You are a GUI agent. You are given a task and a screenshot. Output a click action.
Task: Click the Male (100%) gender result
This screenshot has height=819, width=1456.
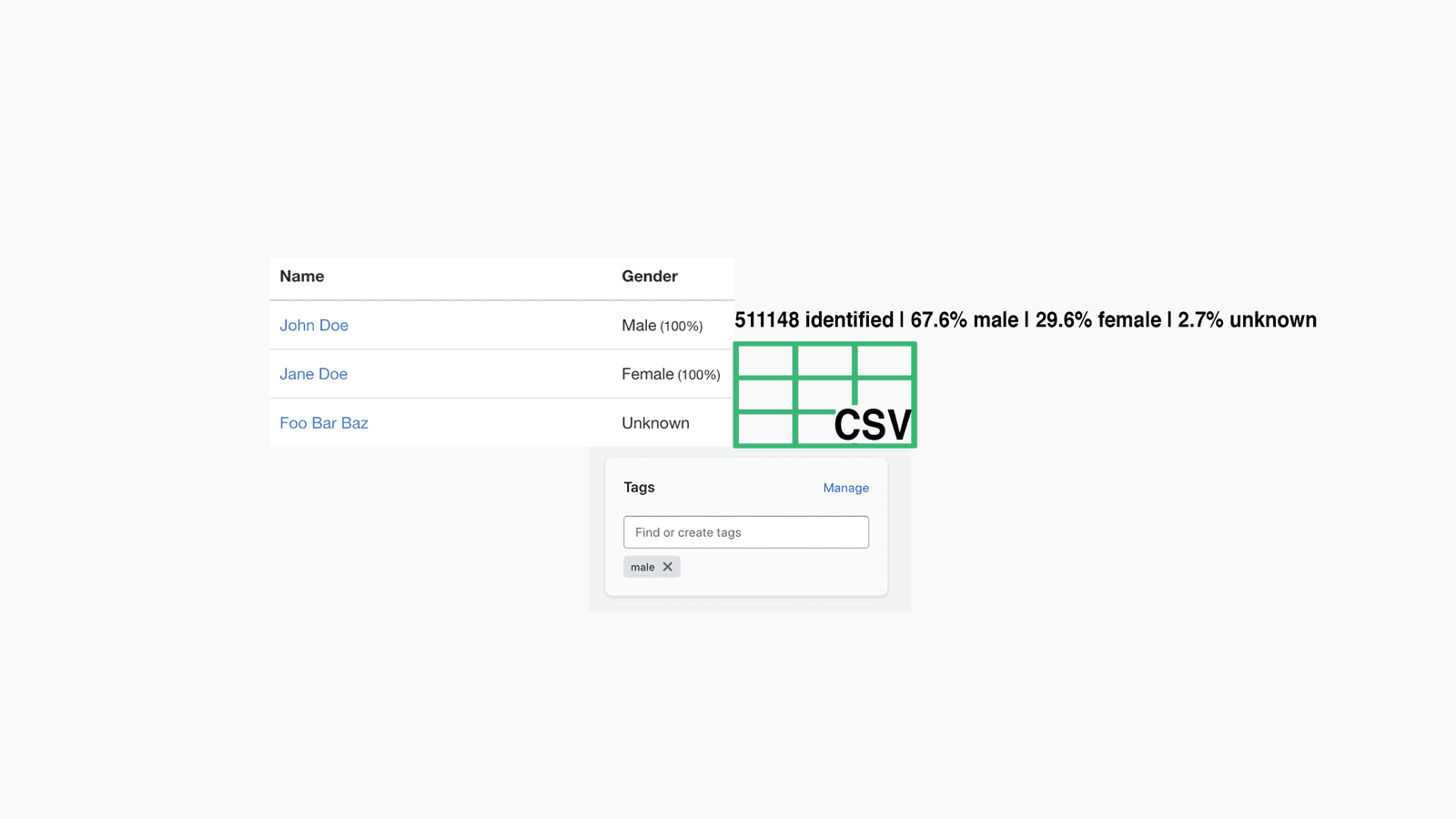point(662,325)
